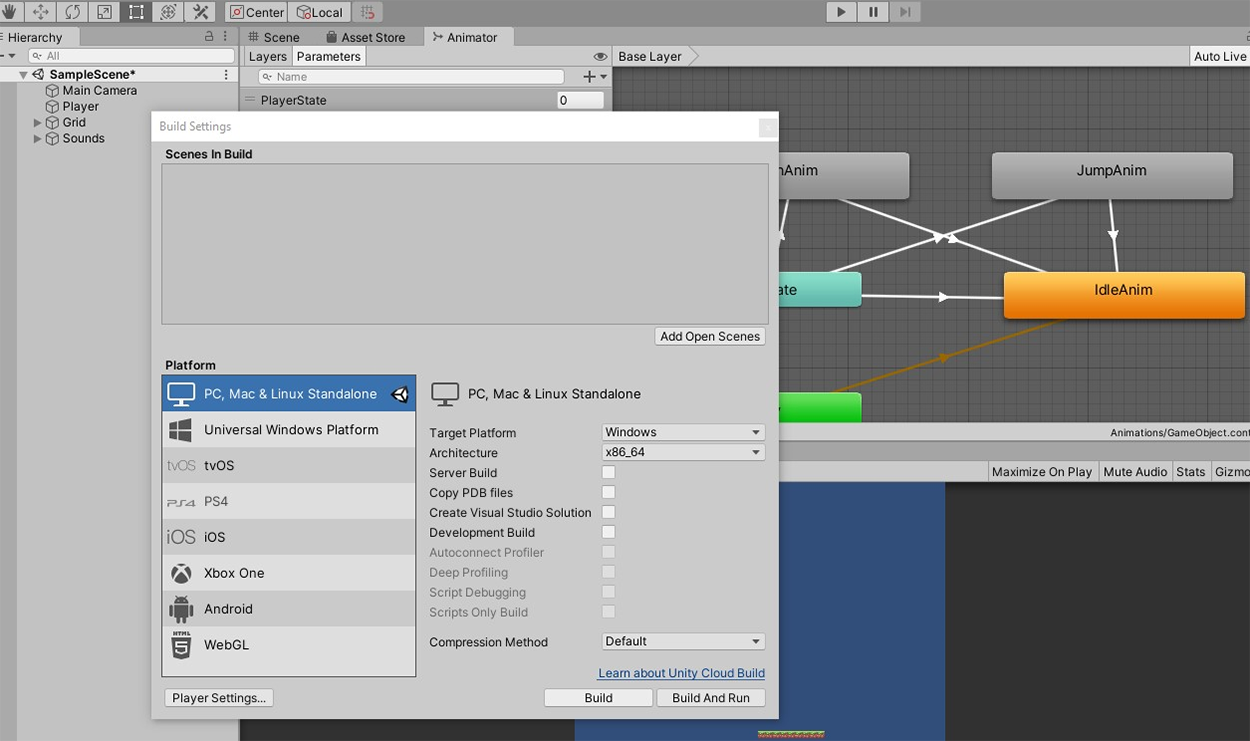Expand the Grid object in Hierarchy
Image resolution: width=1250 pixels, height=741 pixels.
tap(38, 123)
